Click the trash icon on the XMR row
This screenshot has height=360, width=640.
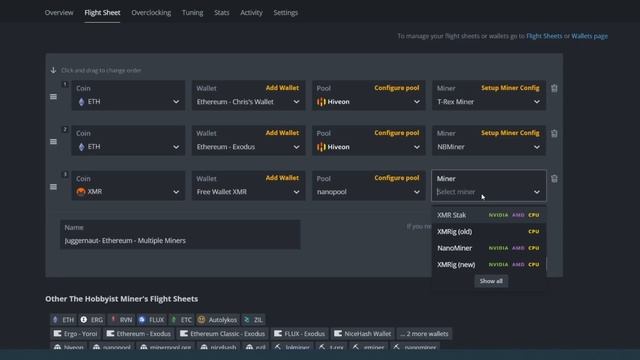click(x=554, y=179)
